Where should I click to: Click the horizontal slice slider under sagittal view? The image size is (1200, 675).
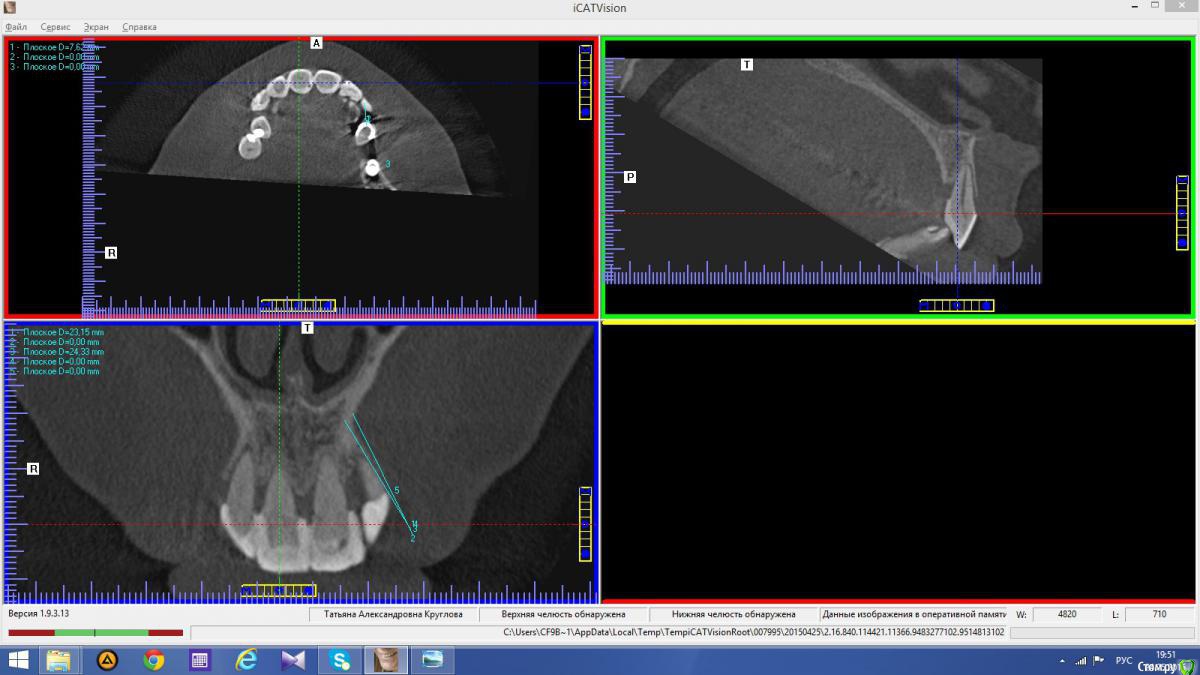[x=956, y=305]
